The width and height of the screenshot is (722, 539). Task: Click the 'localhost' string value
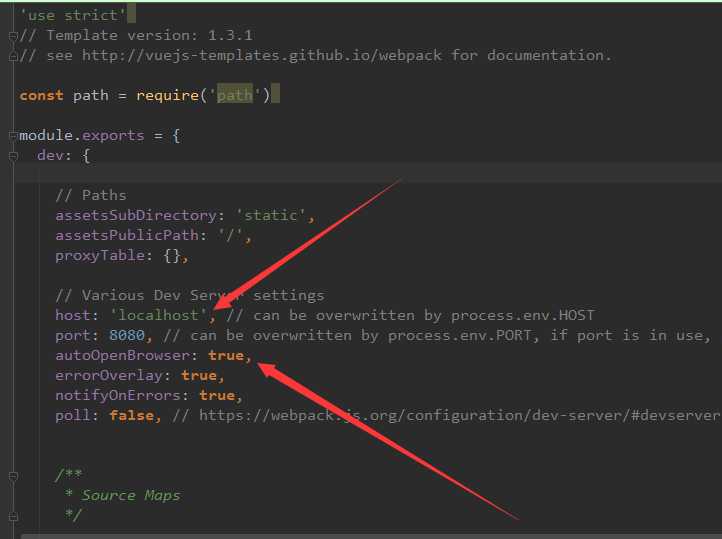[158, 315]
